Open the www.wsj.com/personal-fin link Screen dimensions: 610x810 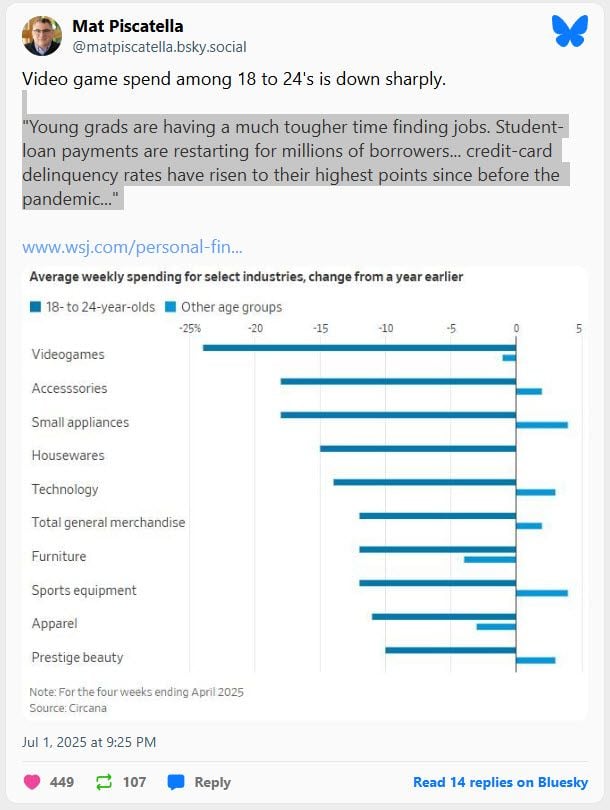click(x=132, y=247)
